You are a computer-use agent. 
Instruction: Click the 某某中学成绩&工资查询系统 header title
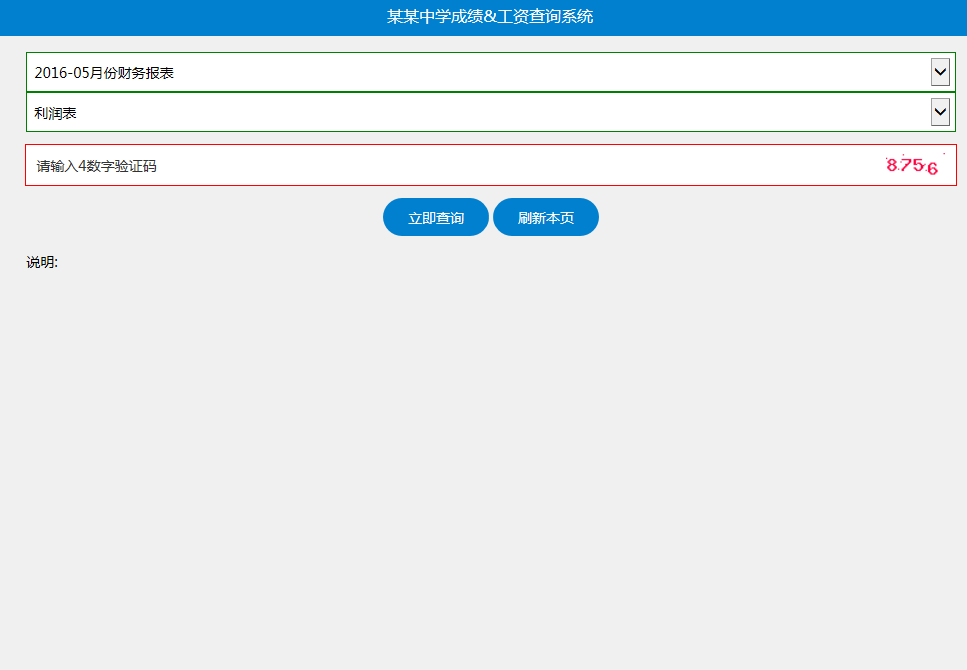490,17
